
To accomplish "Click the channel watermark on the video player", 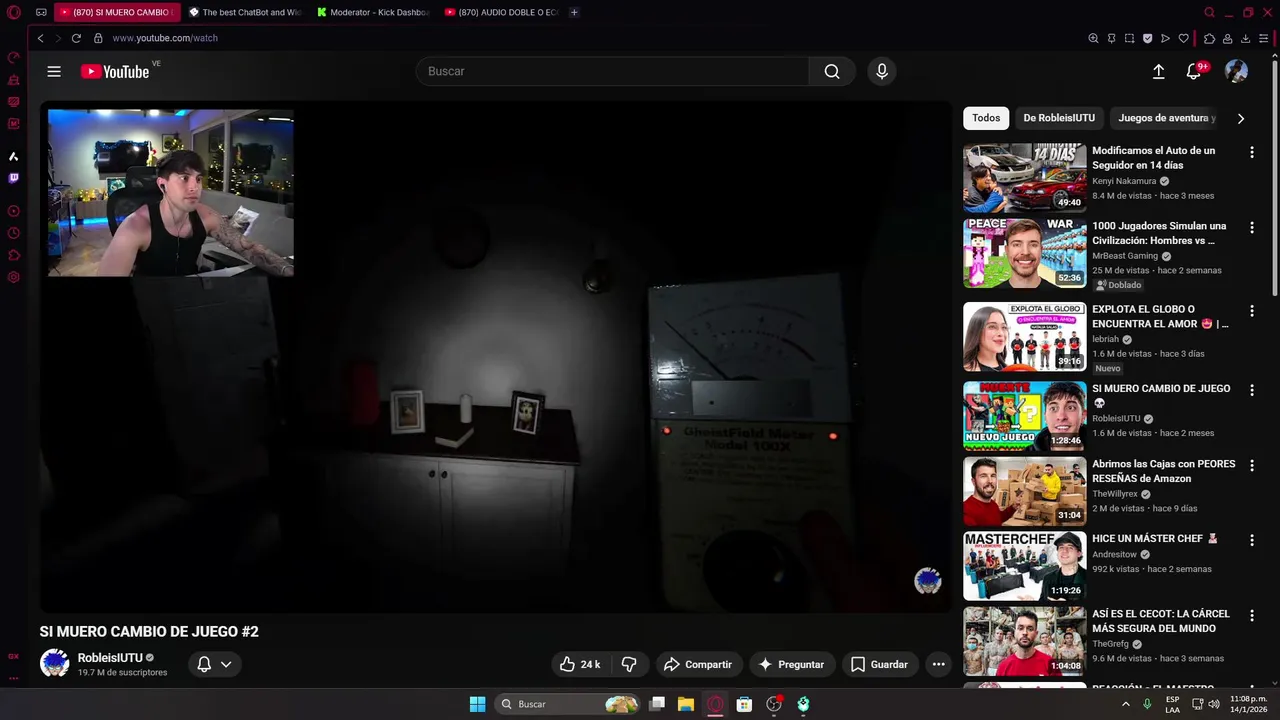I will click(928, 581).
